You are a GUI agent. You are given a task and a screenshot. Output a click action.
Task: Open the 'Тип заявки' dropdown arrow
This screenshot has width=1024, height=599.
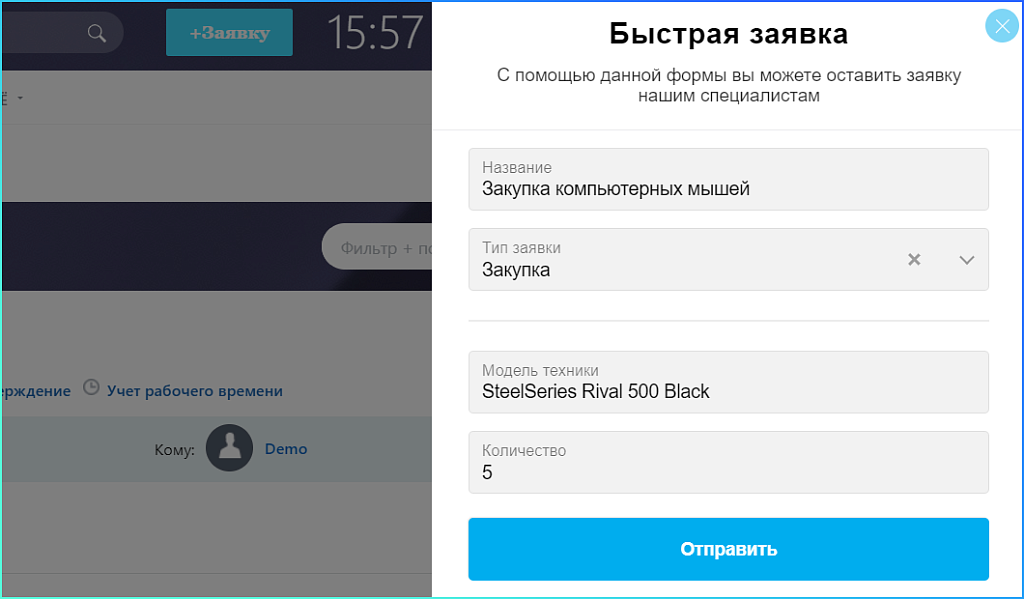tap(966, 260)
